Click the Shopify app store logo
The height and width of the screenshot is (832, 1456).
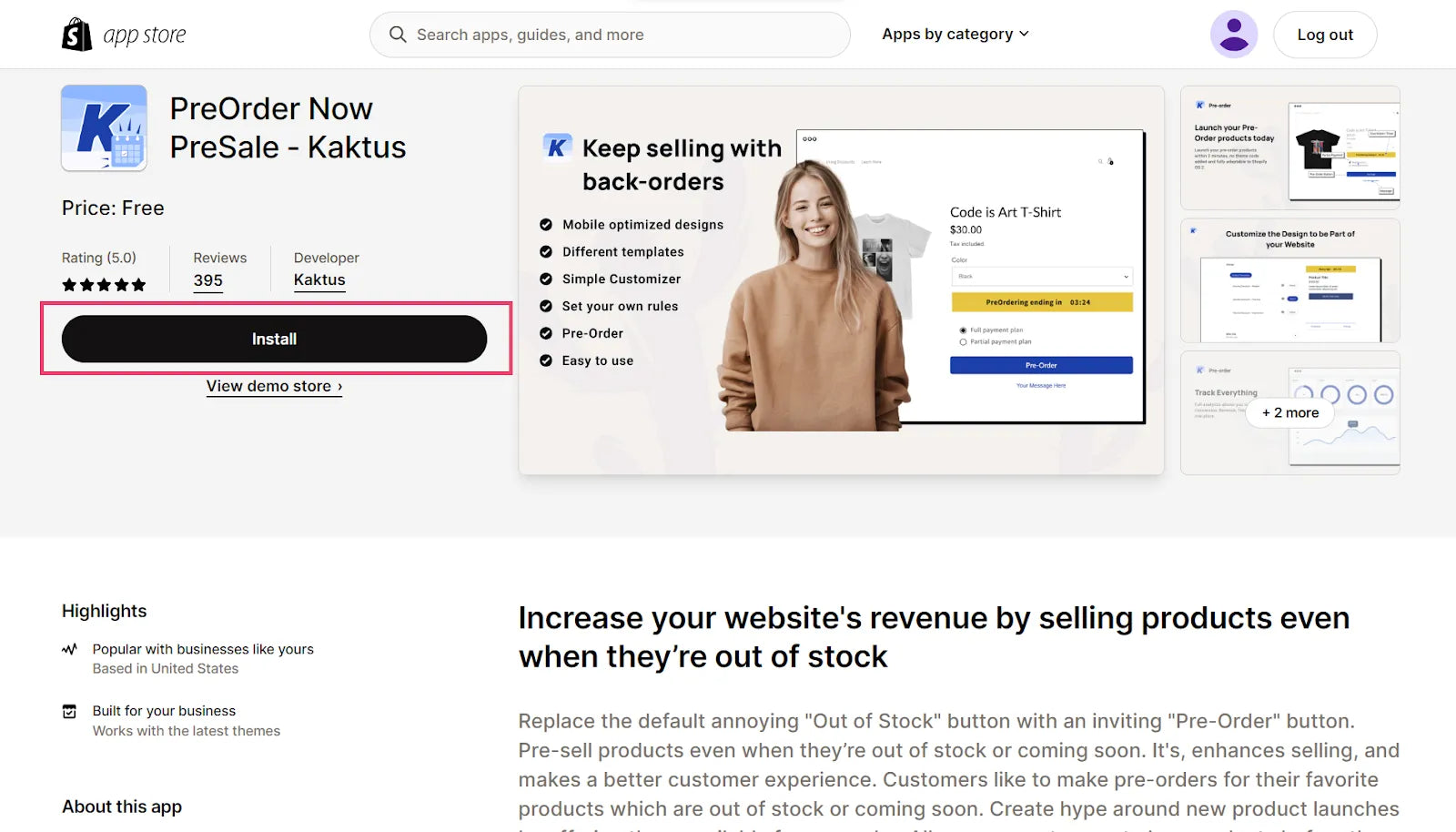(124, 35)
